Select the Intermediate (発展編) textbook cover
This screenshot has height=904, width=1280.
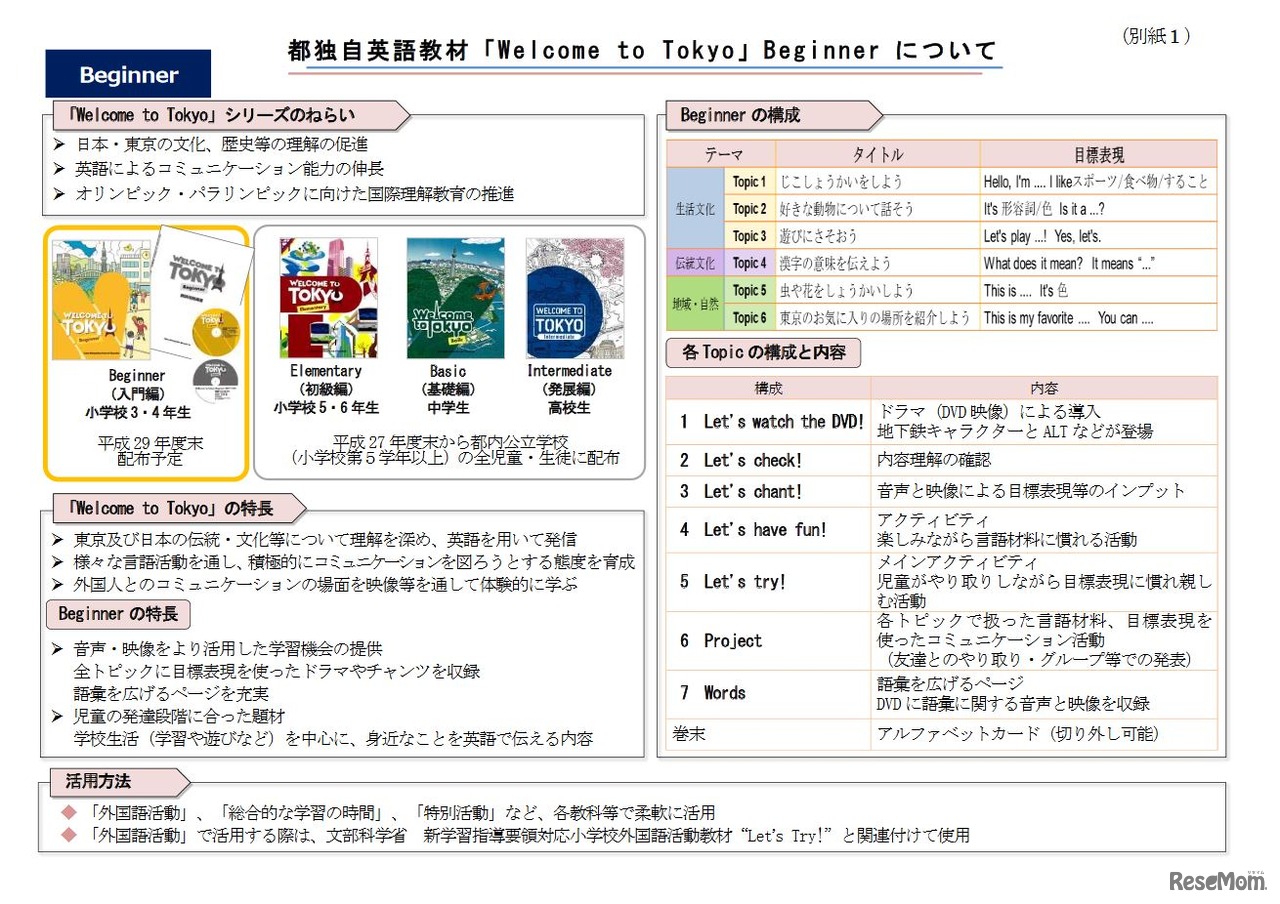tap(576, 295)
